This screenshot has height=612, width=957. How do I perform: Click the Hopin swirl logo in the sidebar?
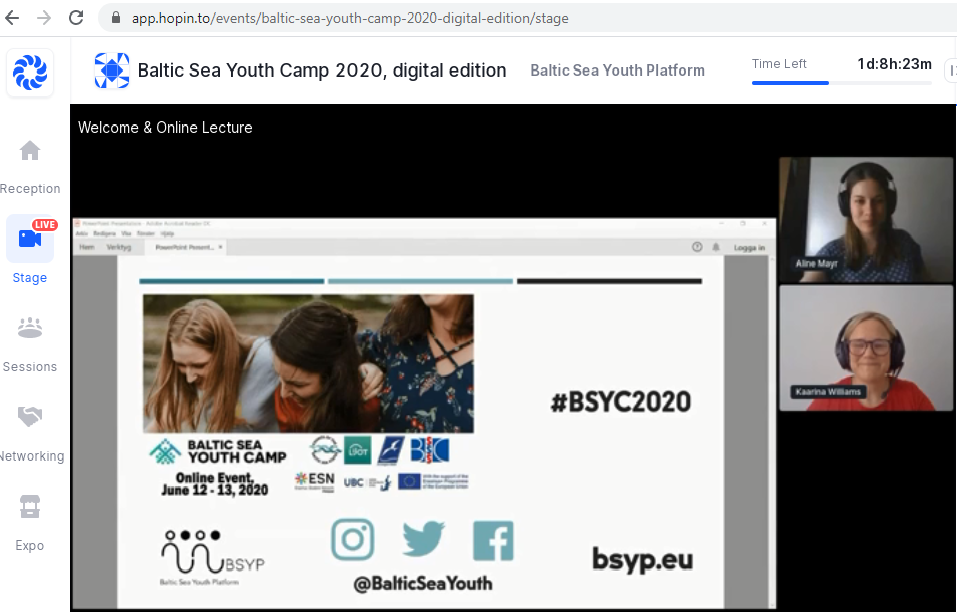coord(30,73)
